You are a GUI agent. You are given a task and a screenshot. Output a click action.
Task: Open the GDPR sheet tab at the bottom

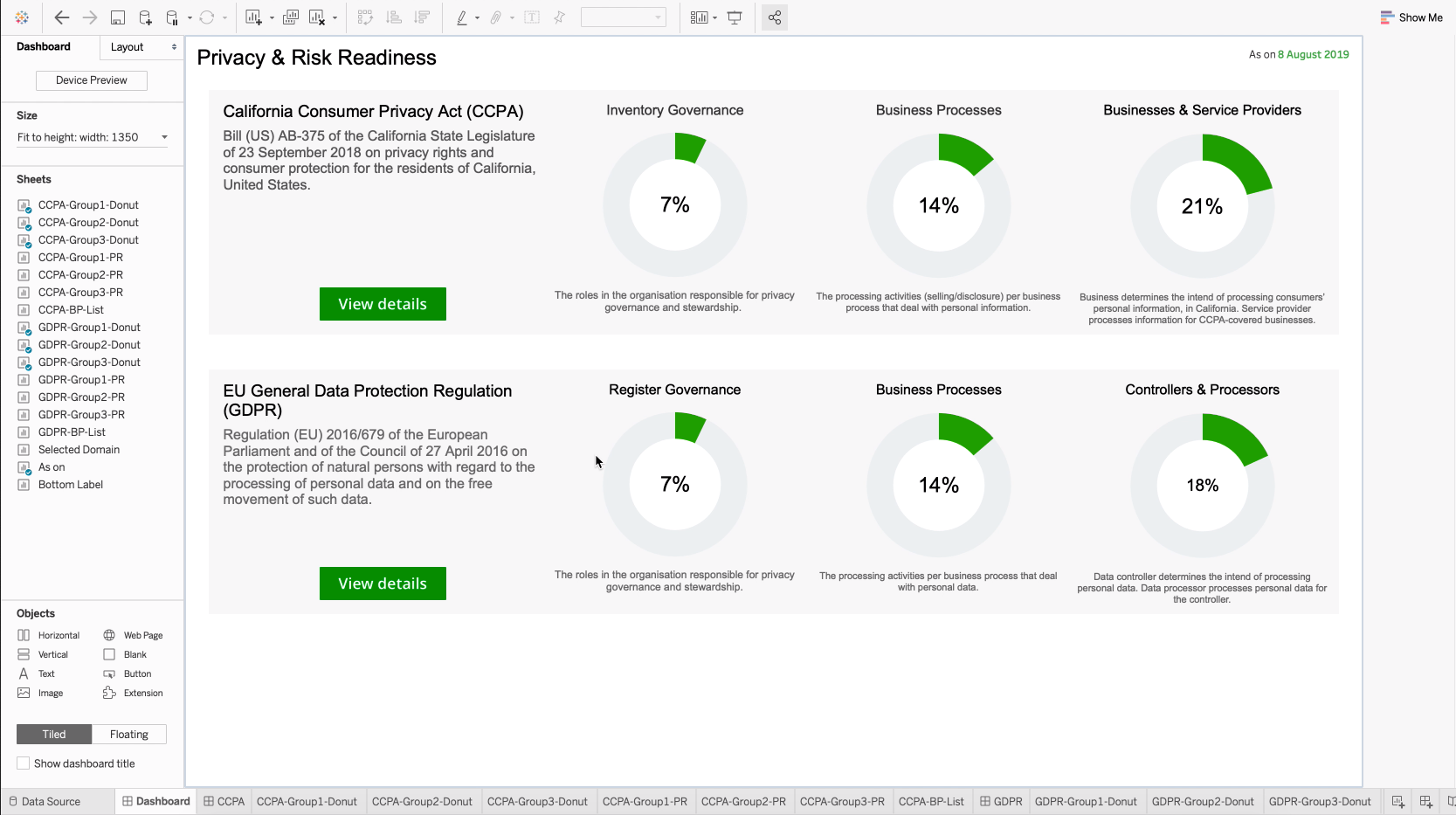click(x=1001, y=801)
